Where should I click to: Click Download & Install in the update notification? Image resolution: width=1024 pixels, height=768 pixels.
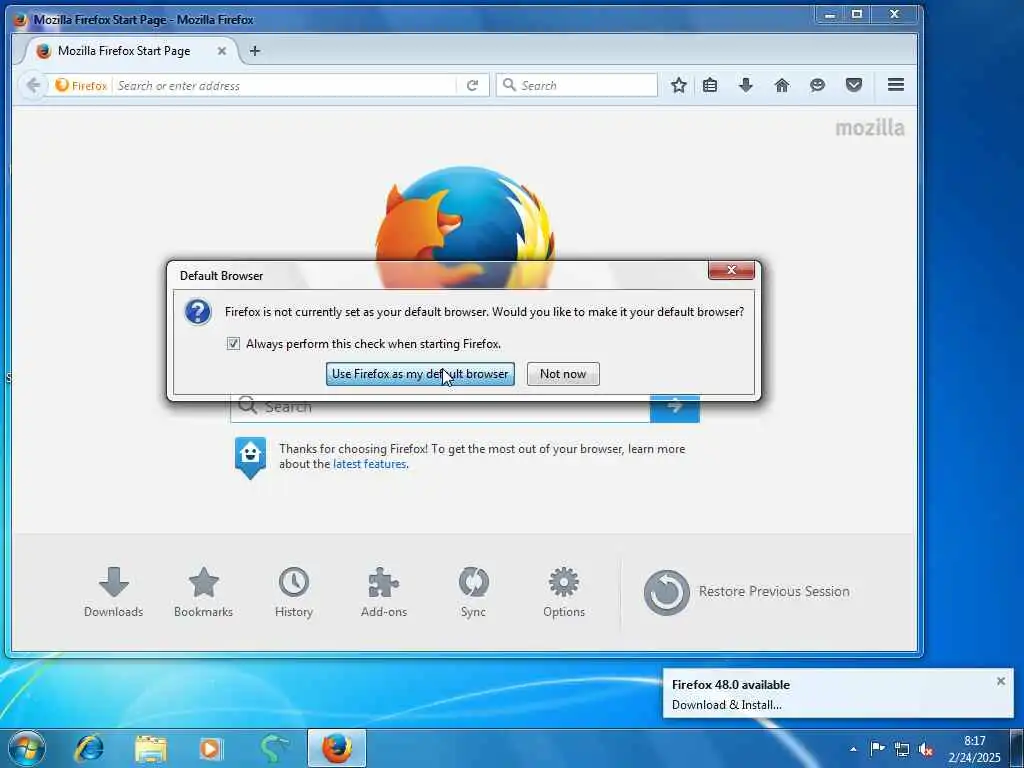(x=726, y=705)
